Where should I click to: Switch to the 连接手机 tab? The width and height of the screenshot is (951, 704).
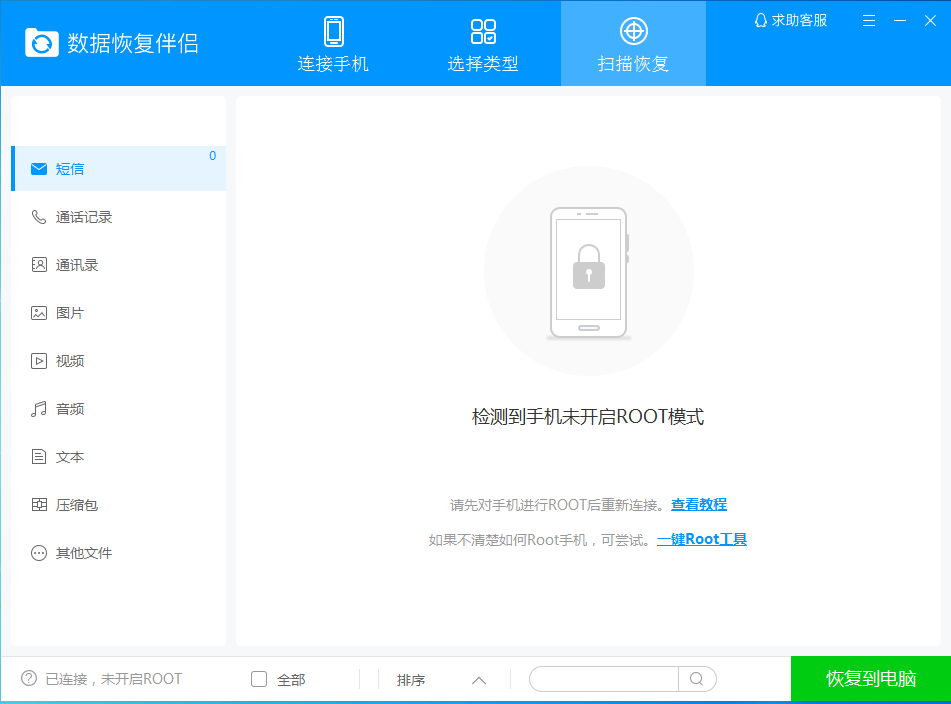click(333, 45)
